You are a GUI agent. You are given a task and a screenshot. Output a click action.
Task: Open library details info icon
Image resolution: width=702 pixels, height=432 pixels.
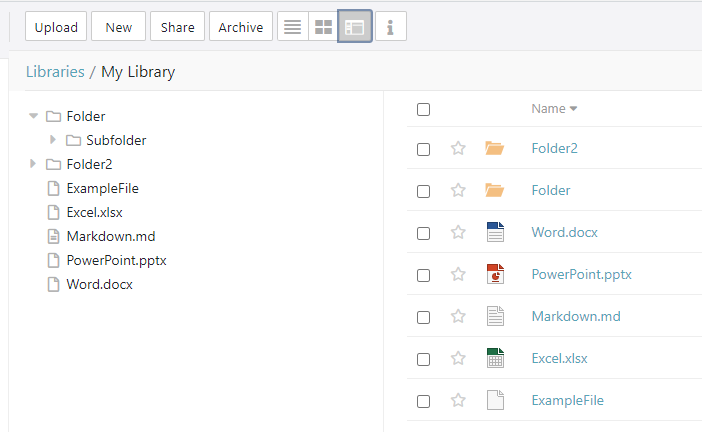click(390, 28)
